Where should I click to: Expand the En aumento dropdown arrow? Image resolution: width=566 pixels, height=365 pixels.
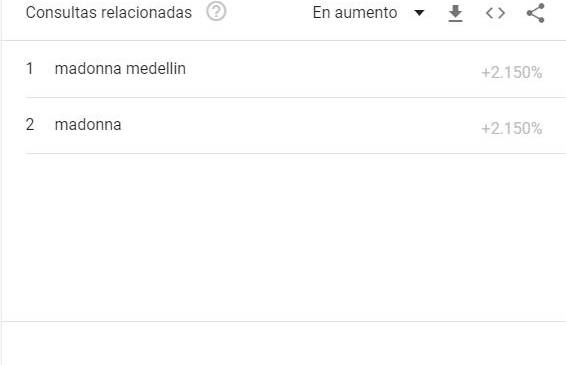(x=419, y=13)
